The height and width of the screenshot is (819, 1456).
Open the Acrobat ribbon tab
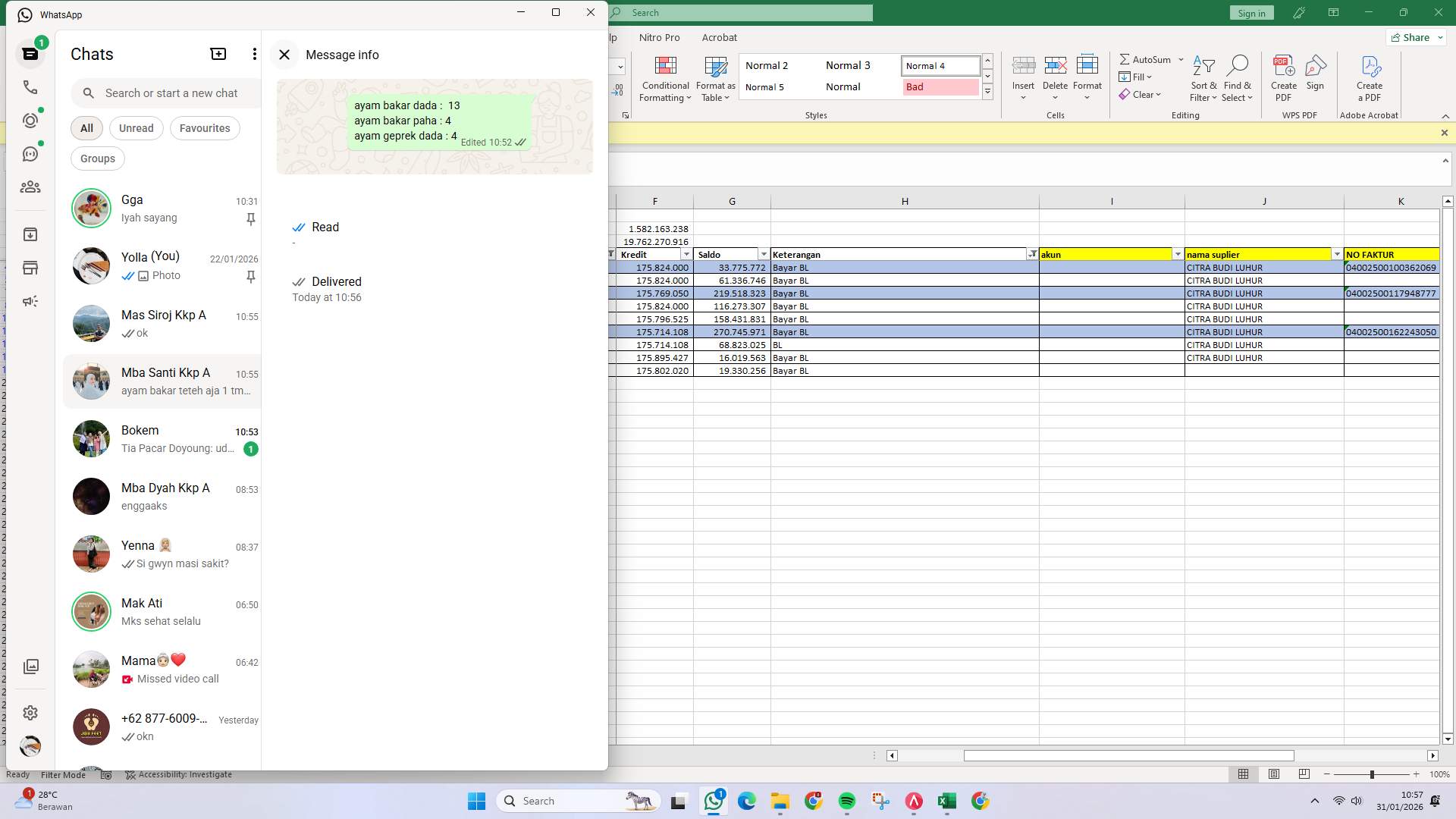pyautogui.click(x=719, y=37)
